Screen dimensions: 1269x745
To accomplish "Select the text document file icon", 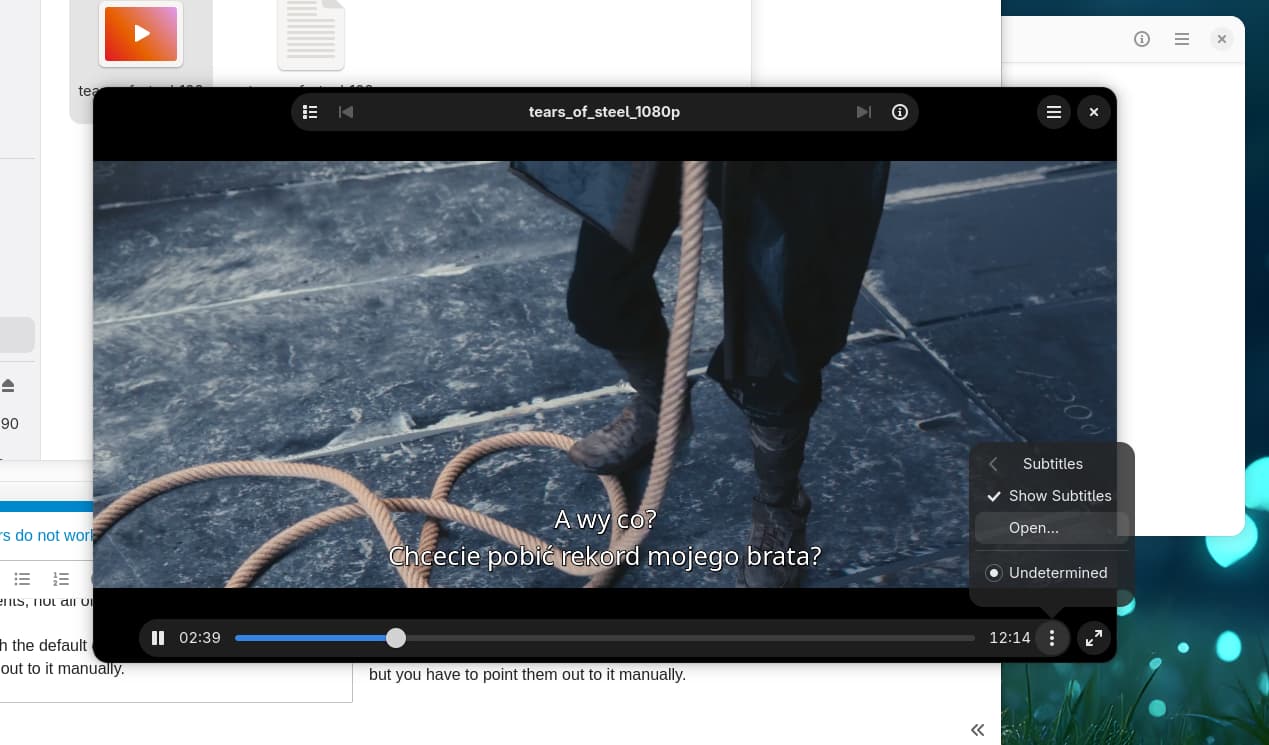I will [311, 34].
